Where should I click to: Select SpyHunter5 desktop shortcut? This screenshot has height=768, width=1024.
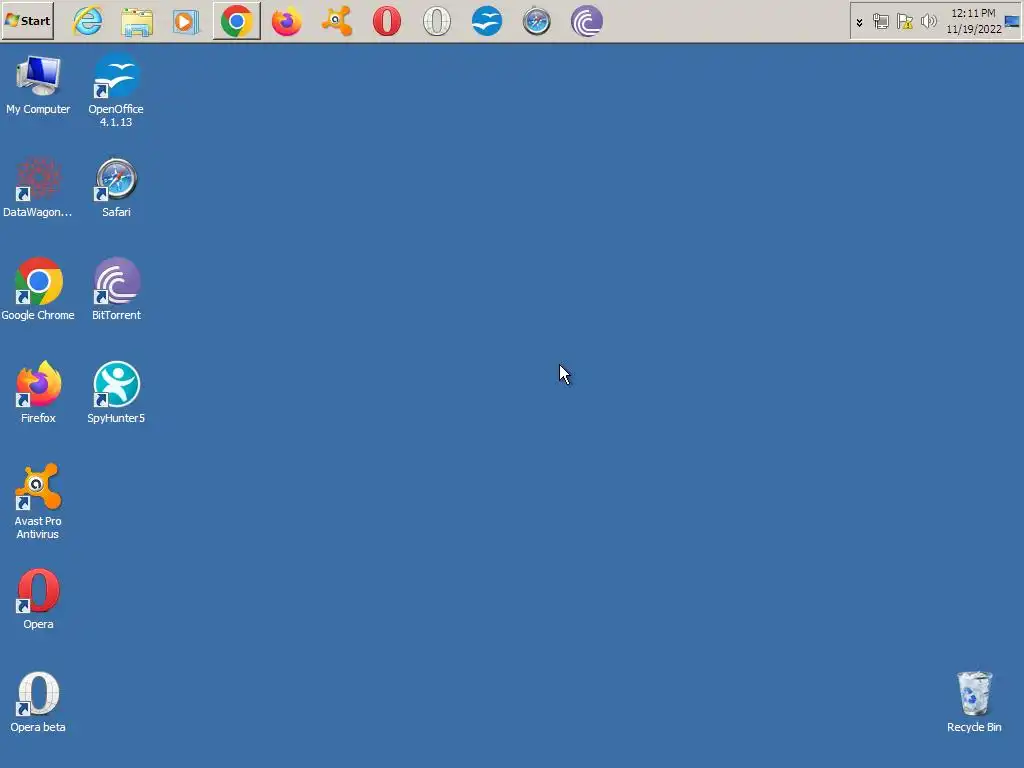tap(116, 392)
